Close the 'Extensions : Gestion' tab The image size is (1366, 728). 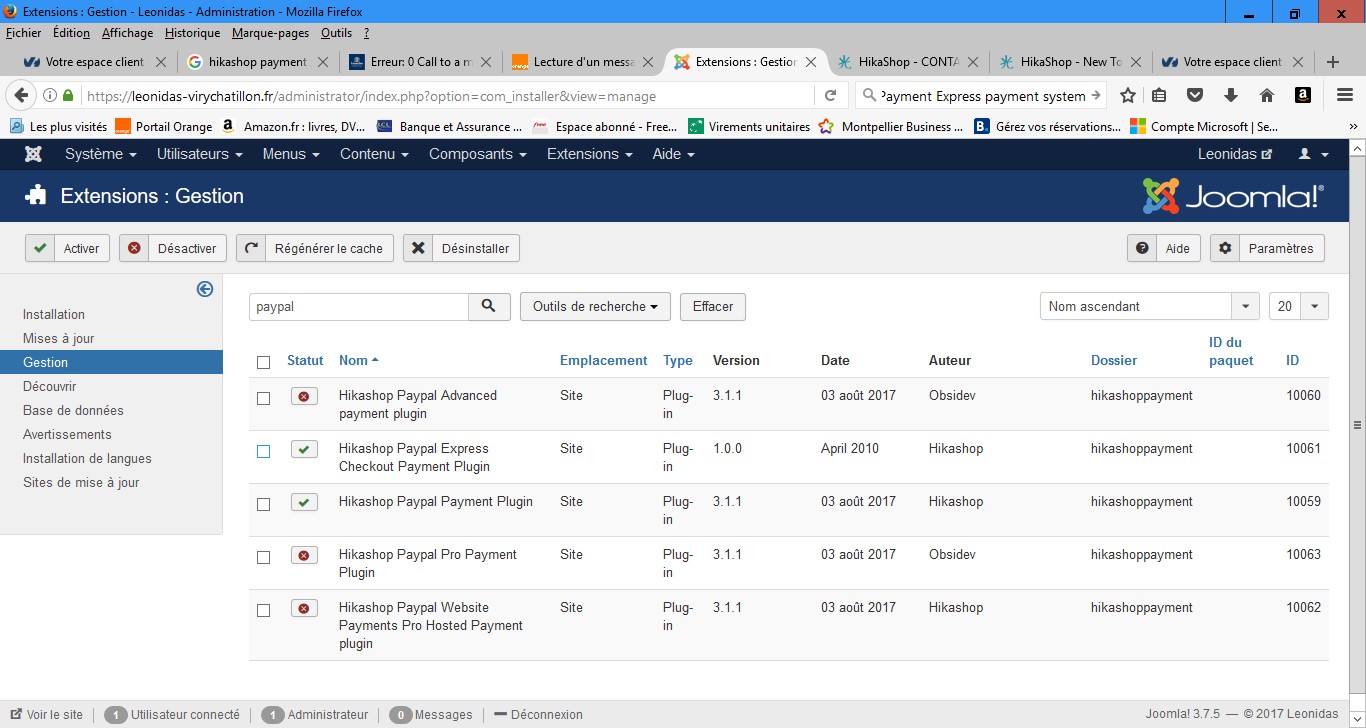tap(811, 62)
